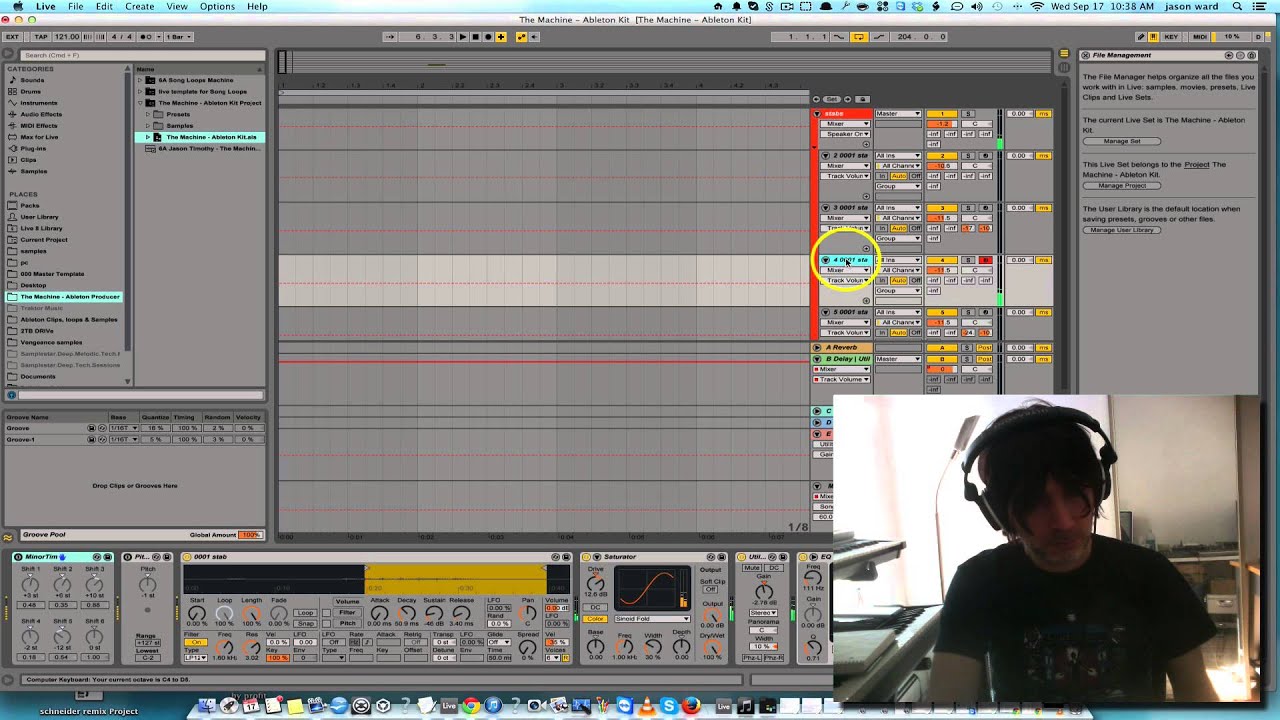Toggle 0001 stab sampler device activator
The image size is (1280, 720).
[x=187, y=557]
